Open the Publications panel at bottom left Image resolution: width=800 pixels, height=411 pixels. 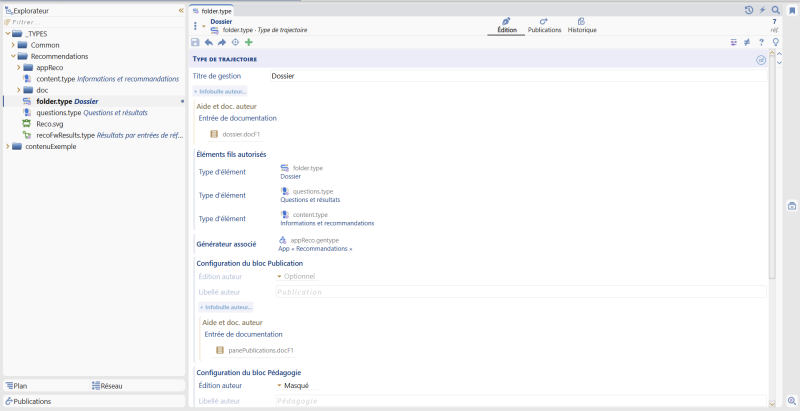coord(94,401)
